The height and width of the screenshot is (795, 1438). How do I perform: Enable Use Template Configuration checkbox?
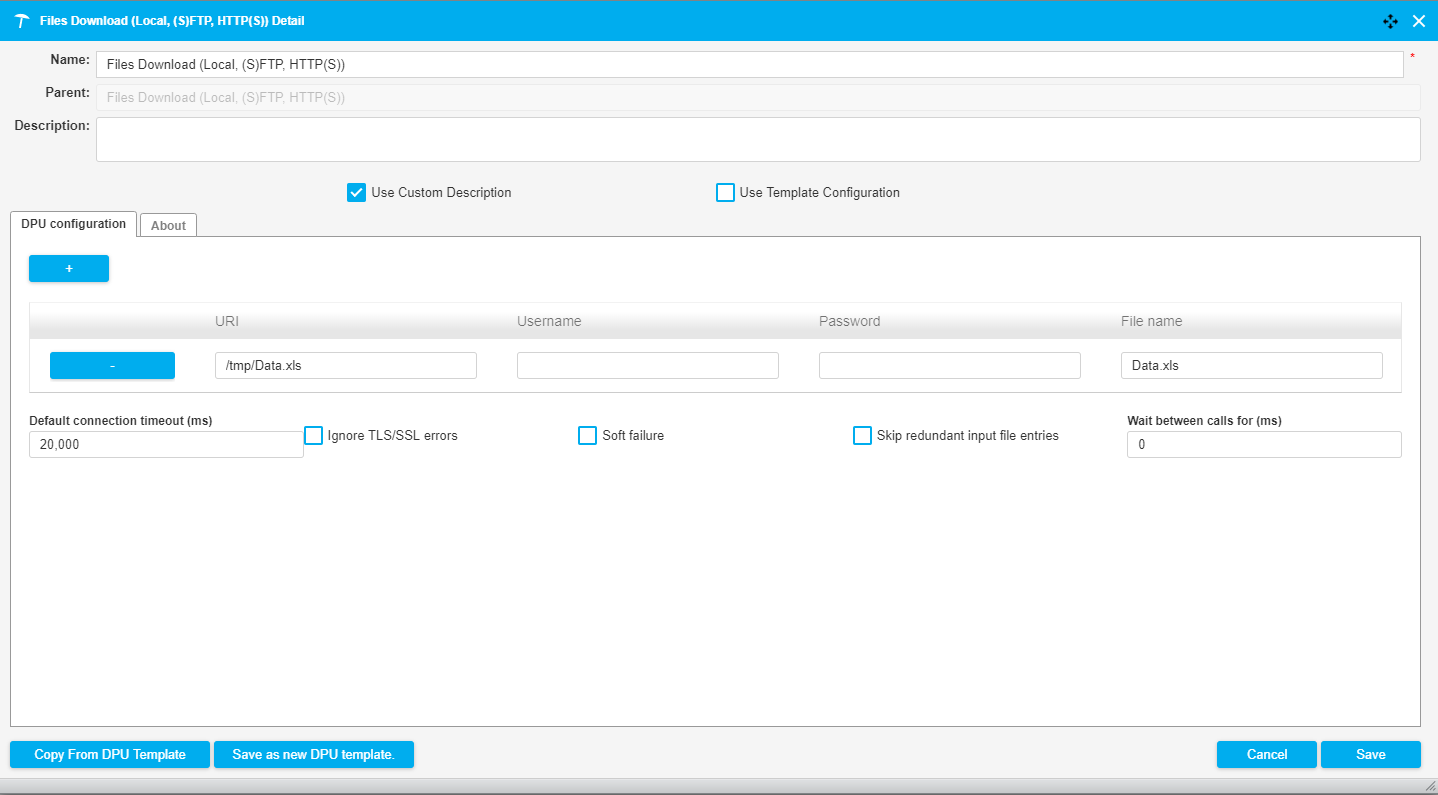[725, 193]
